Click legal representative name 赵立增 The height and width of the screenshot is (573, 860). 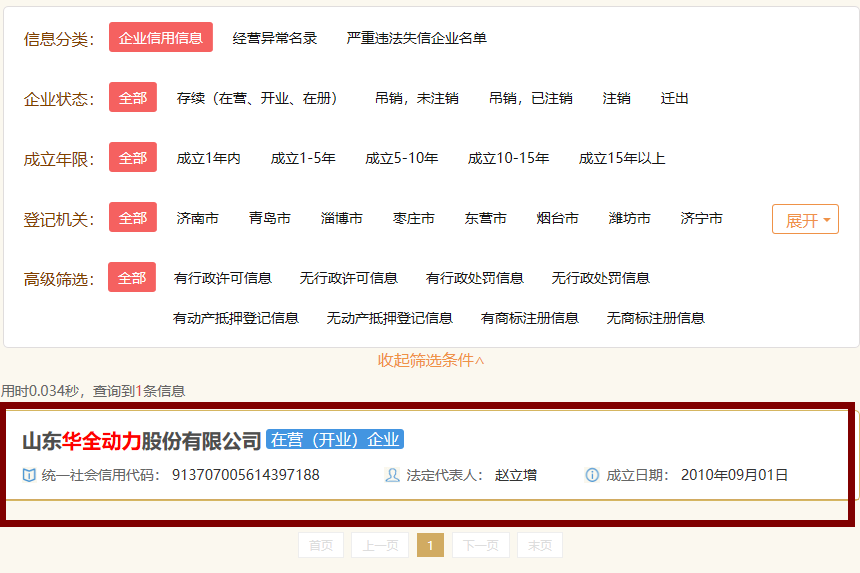(x=516, y=475)
